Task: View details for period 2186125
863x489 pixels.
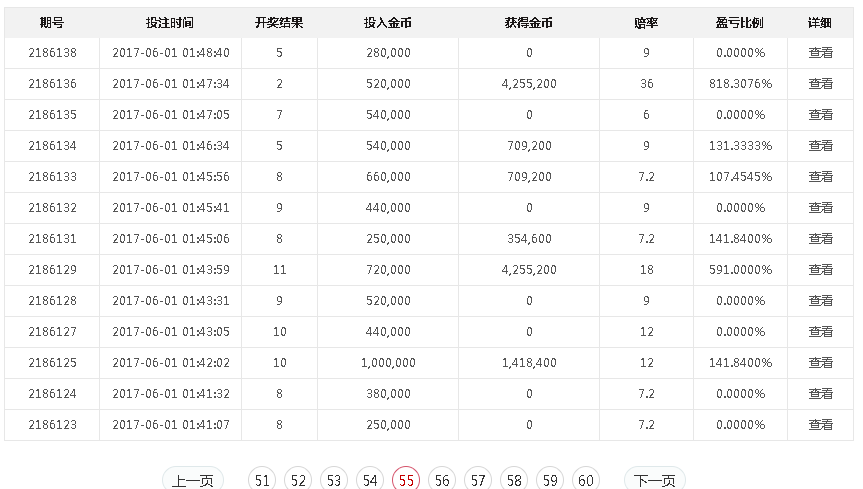Action: point(820,363)
